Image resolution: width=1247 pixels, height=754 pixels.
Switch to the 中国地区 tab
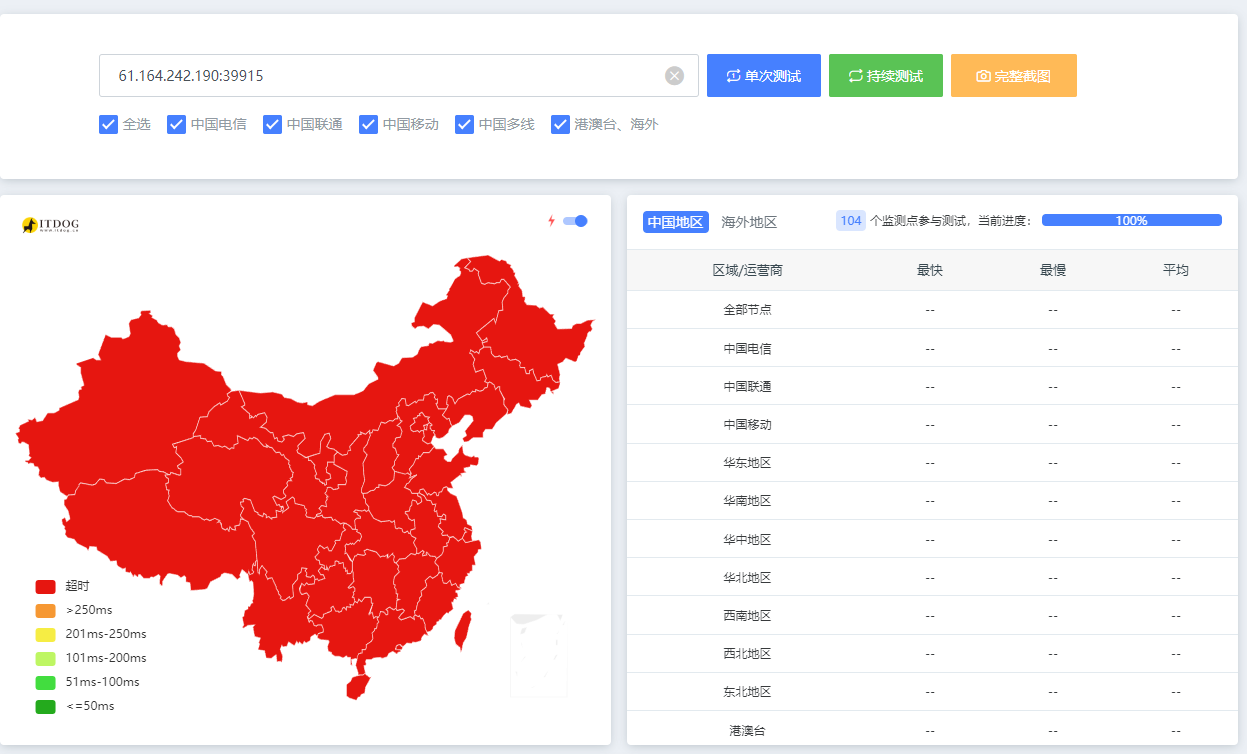(675, 222)
